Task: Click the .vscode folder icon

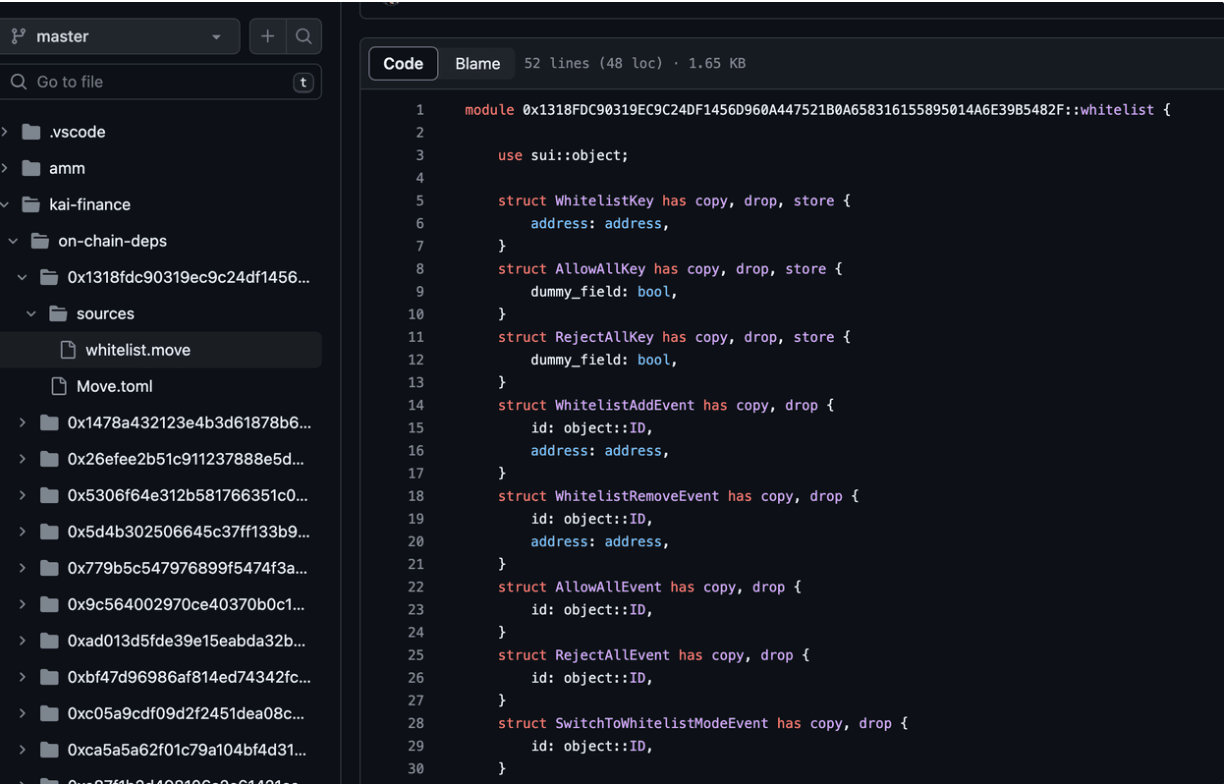Action: click(x=31, y=132)
